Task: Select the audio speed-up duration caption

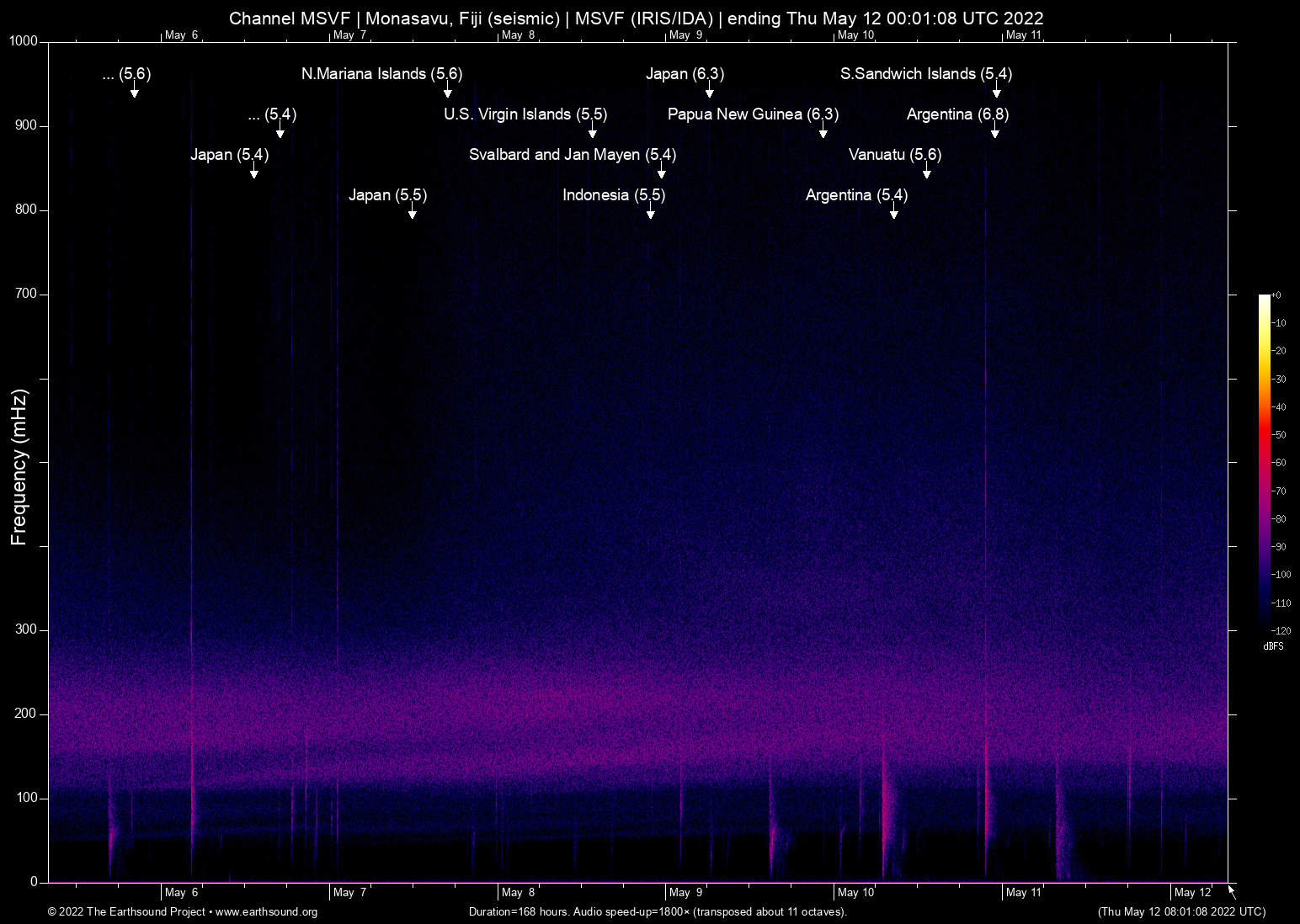Action: click(658, 912)
